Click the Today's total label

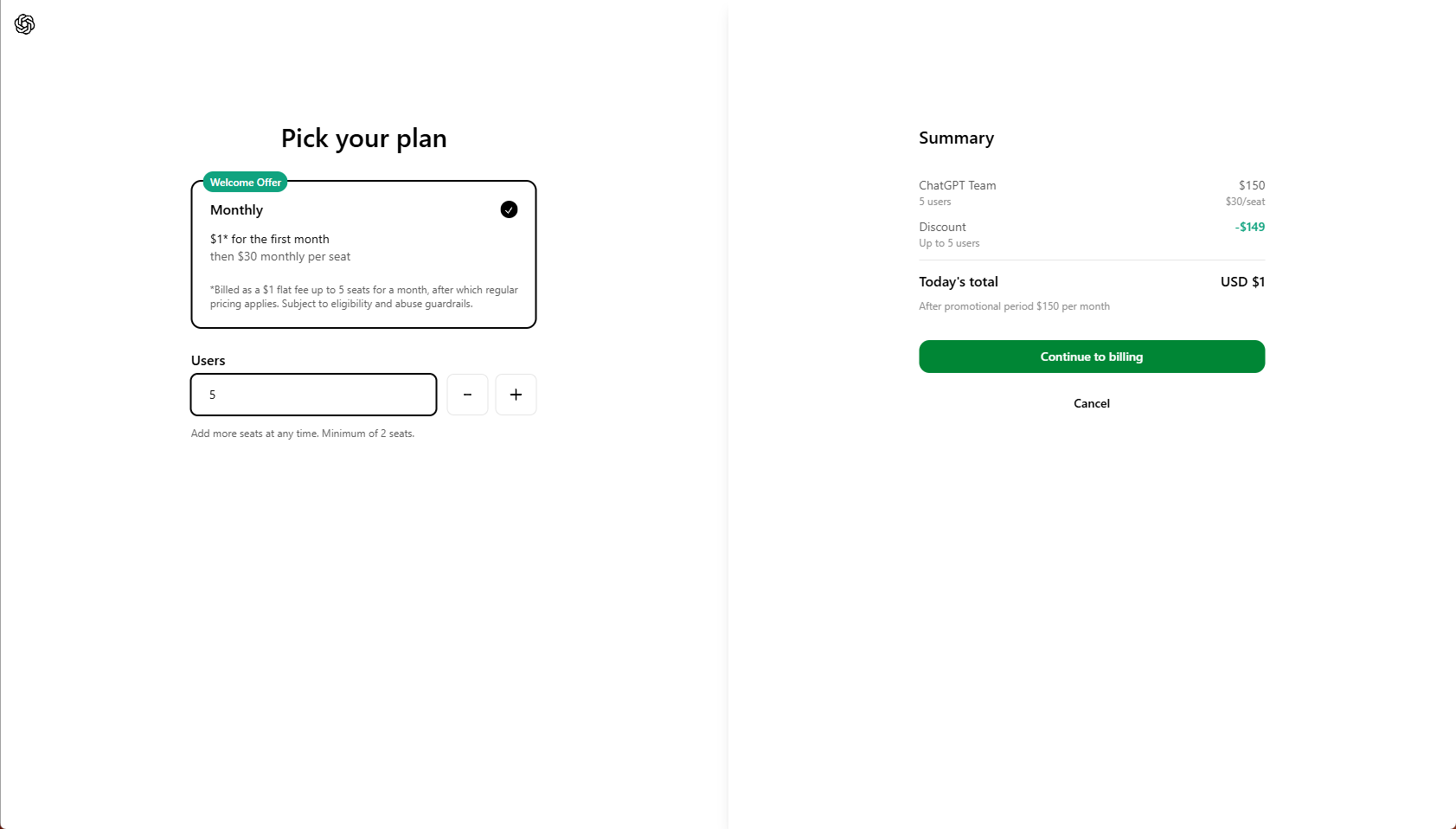(x=958, y=282)
